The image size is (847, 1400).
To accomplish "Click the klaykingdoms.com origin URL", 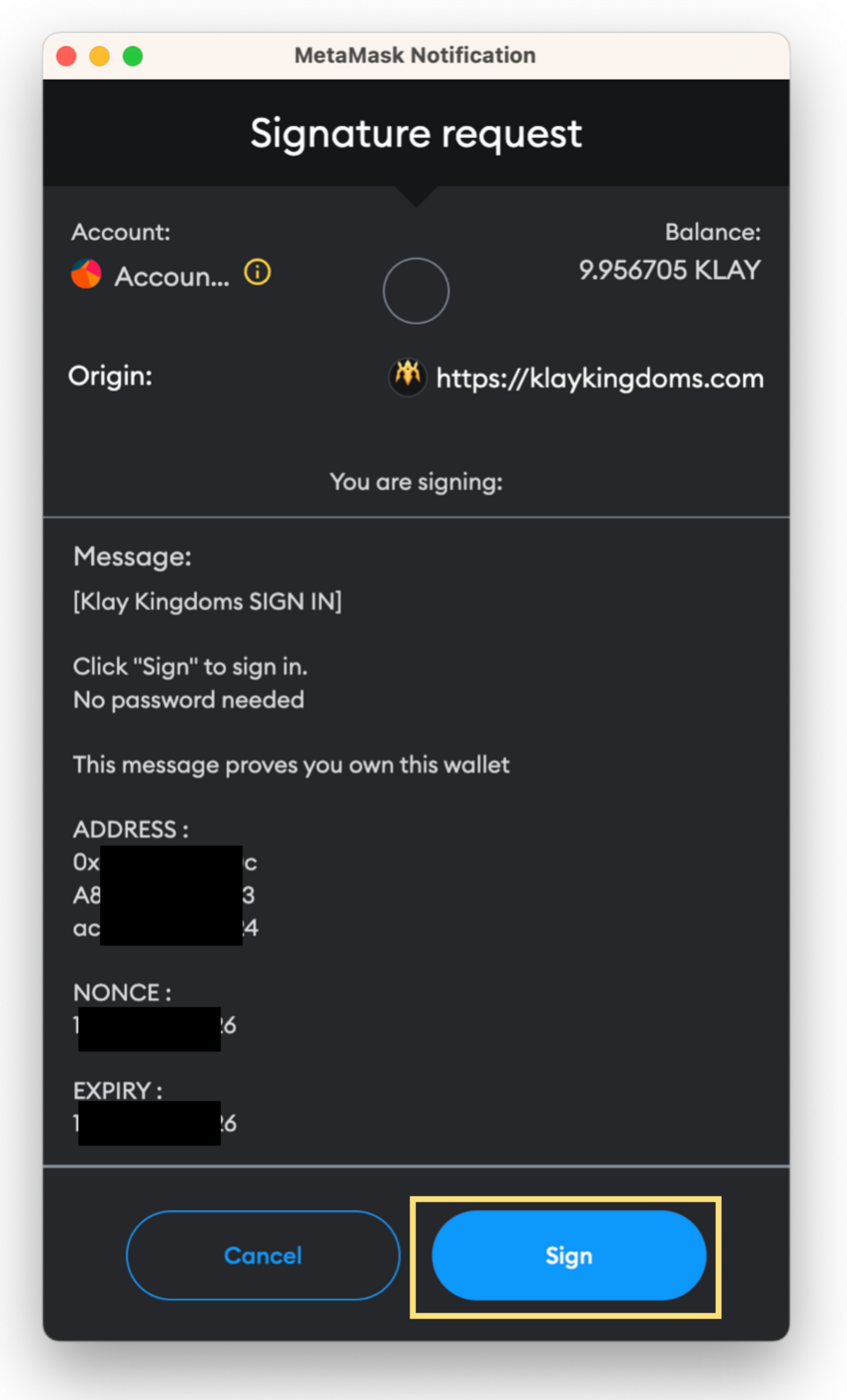I will coord(600,378).
